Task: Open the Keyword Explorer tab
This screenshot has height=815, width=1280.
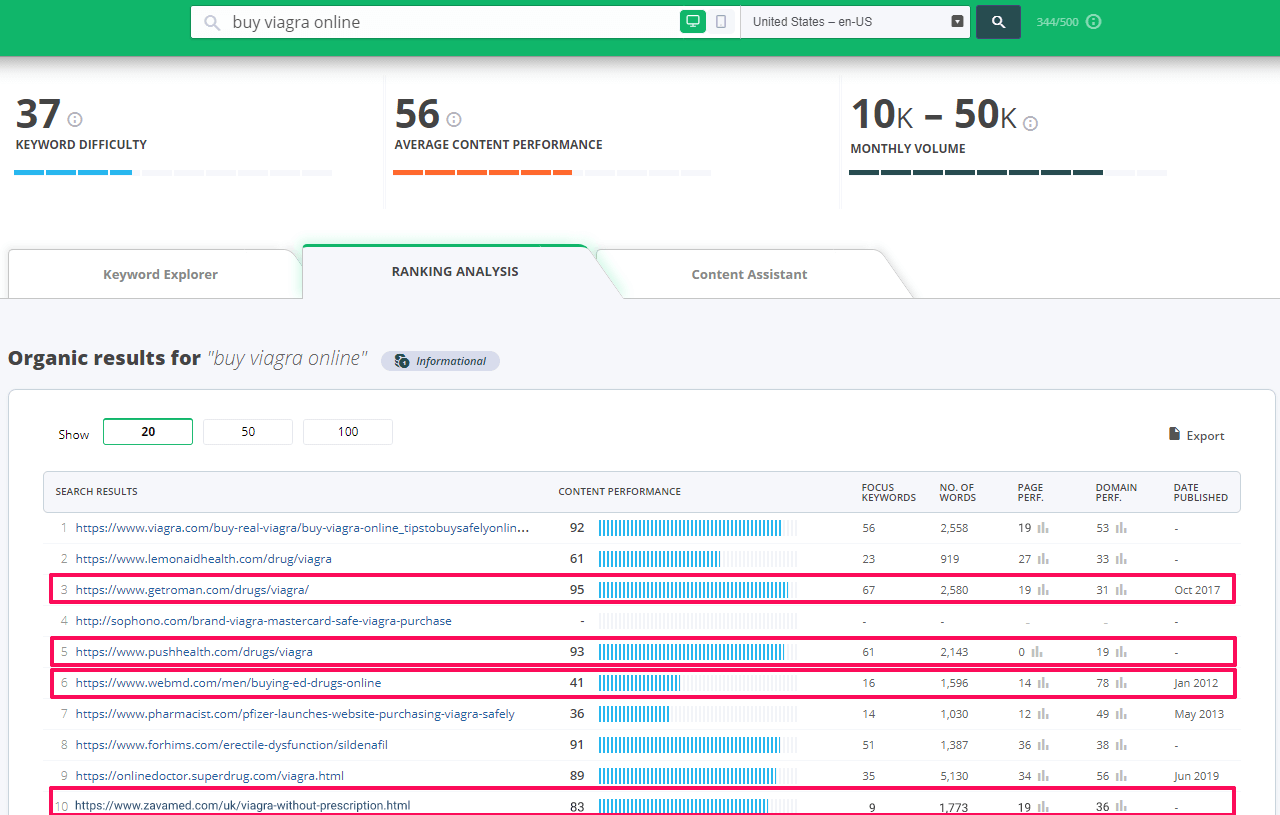Action: pos(160,274)
